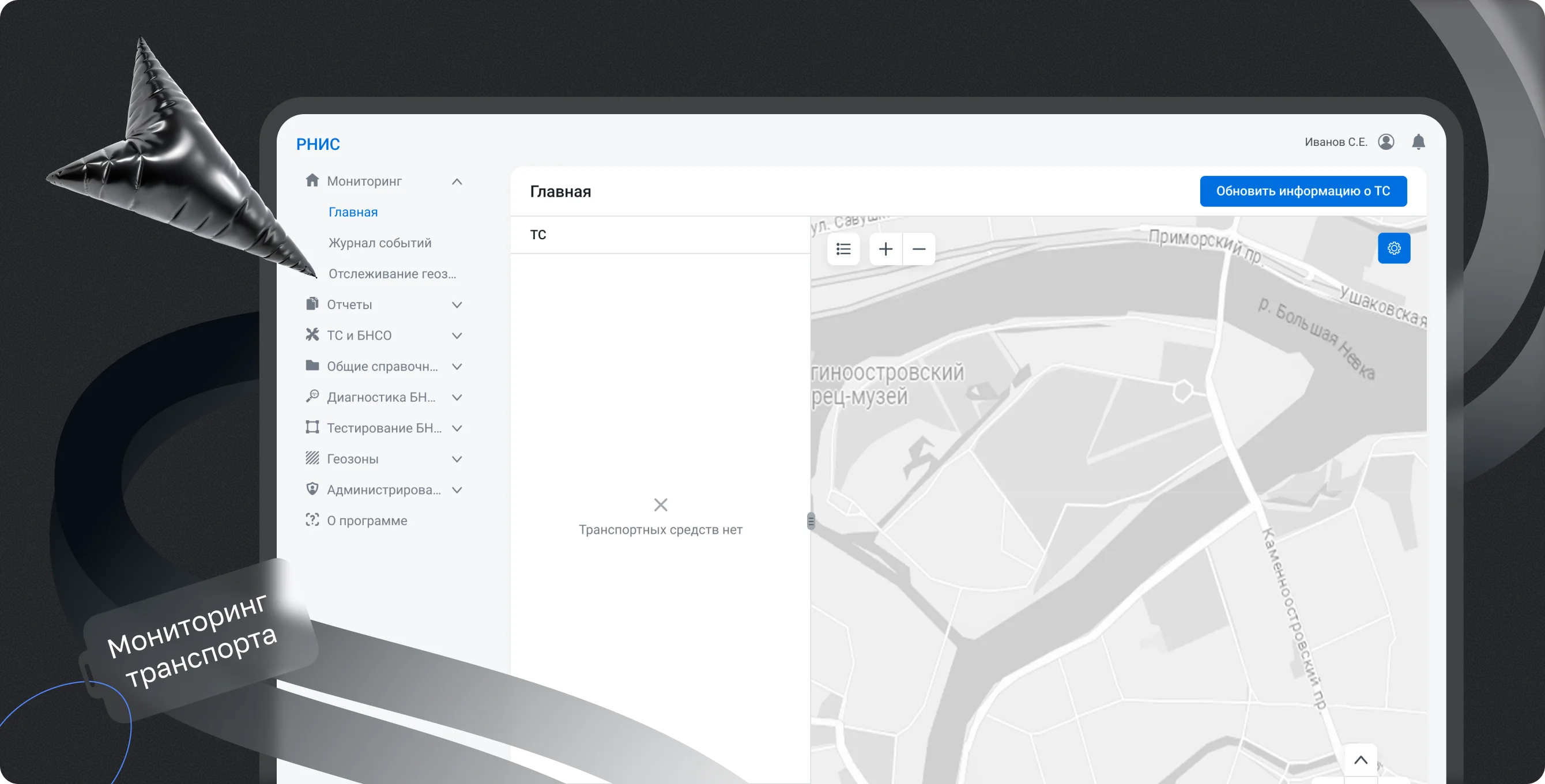This screenshot has height=784, width=1545.
Task: Collapse the Мониторинг section
Action: tap(457, 181)
